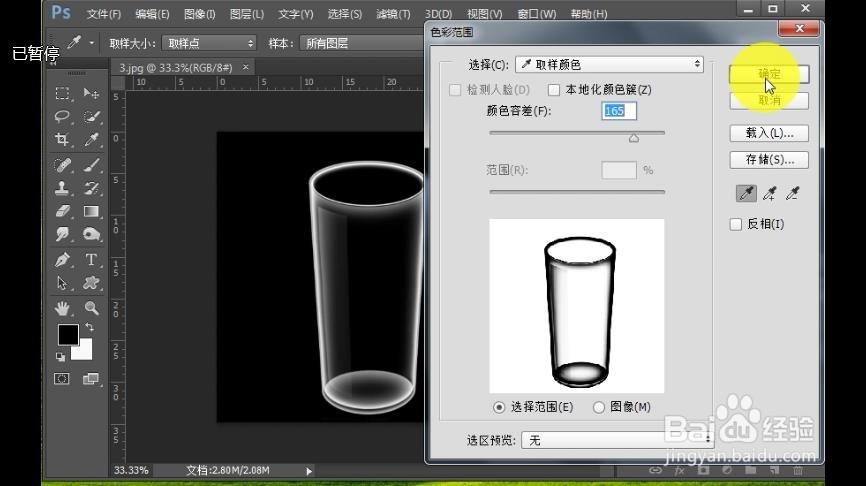Select the Brush tool
The height and width of the screenshot is (486, 866).
point(91,165)
